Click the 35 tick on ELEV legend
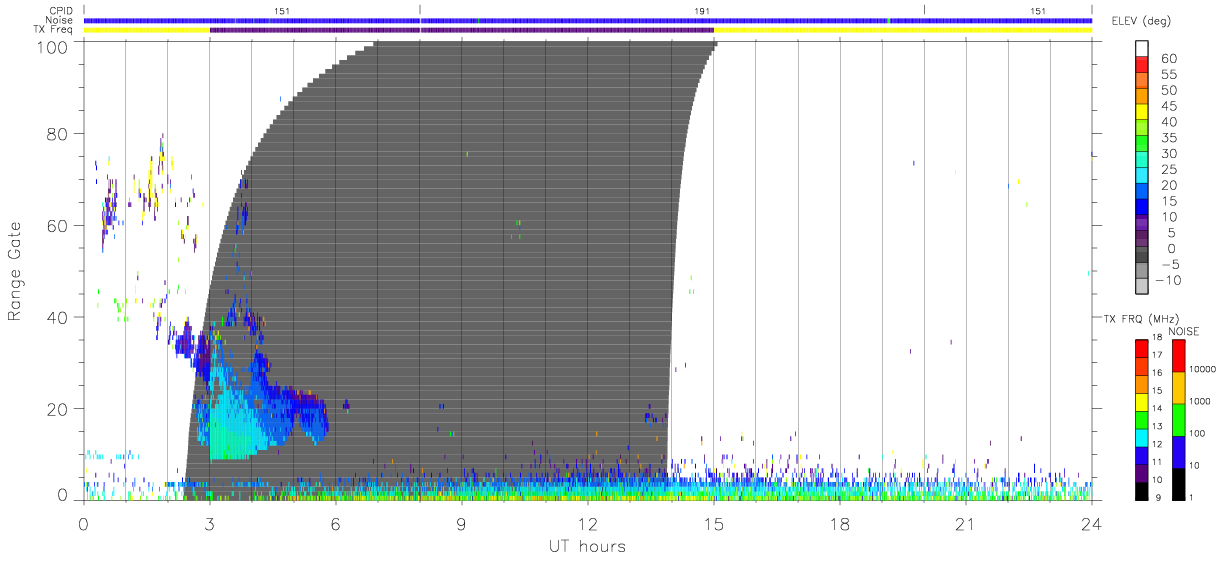Screen dimensions: 1228x567 click(1168, 138)
